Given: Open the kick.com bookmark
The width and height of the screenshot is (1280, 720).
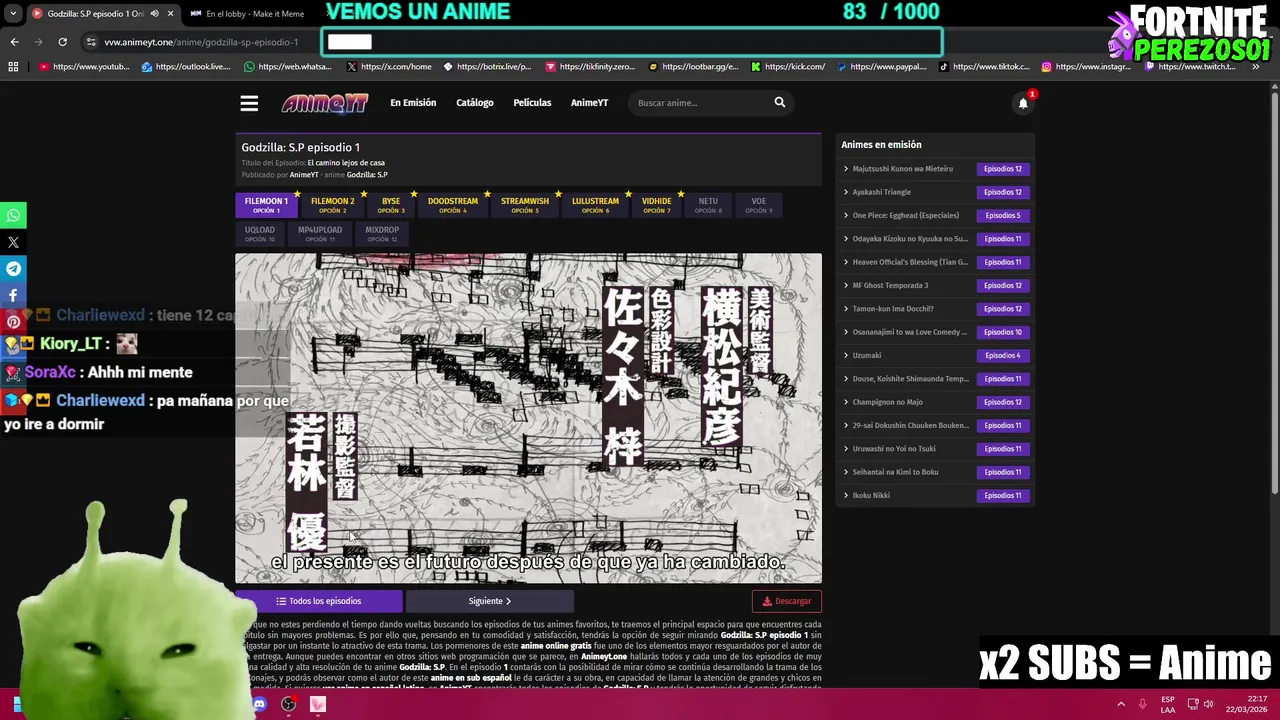Looking at the screenshot, I should tap(788, 67).
